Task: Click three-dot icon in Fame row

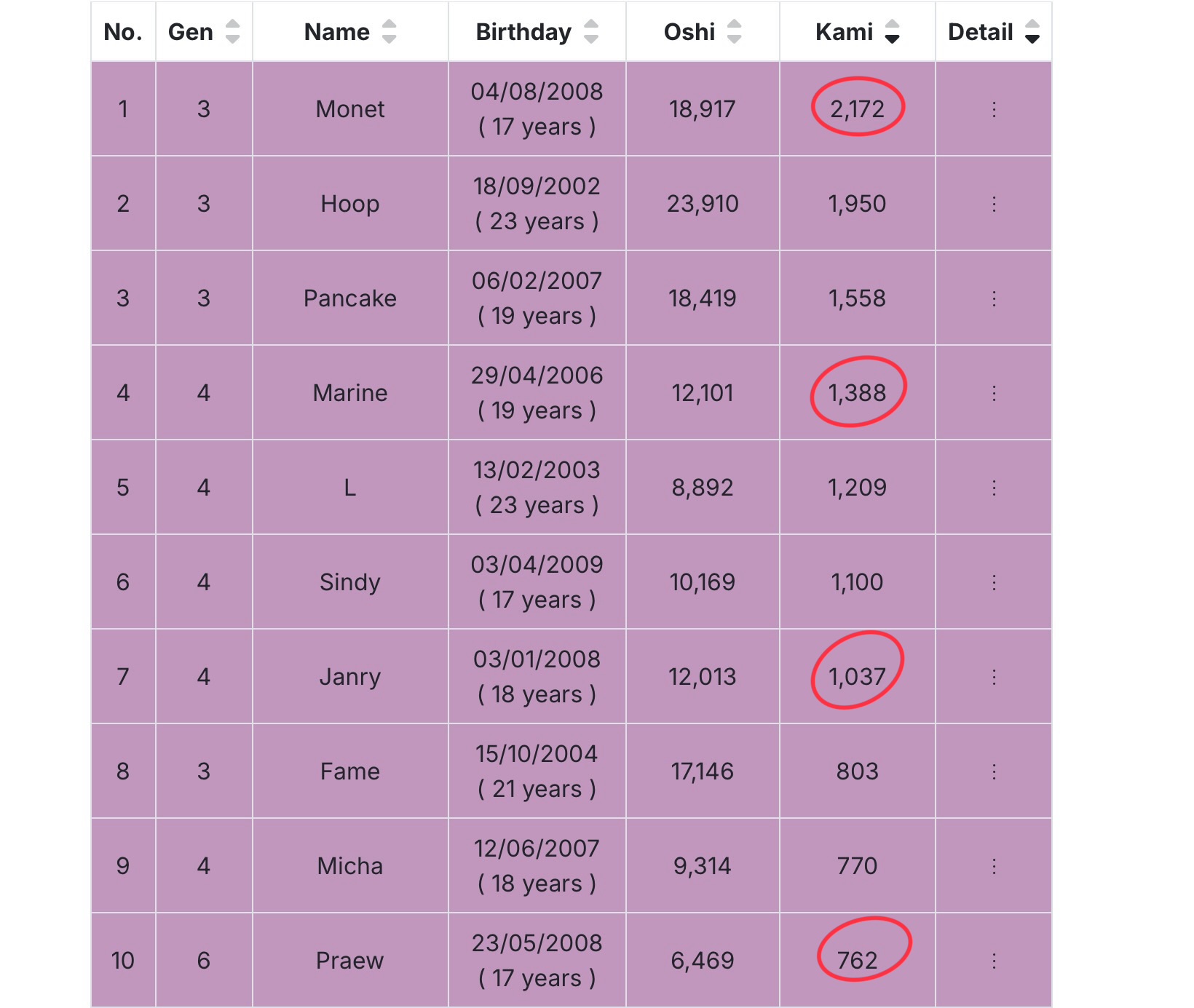Action: pyautogui.click(x=994, y=771)
